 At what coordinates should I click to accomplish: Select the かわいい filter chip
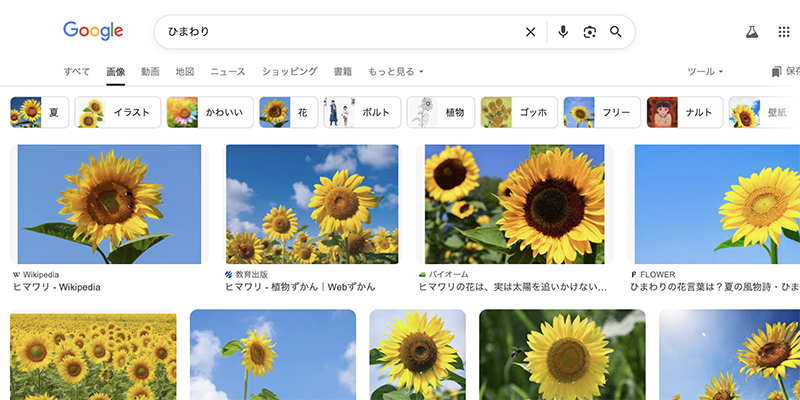click(x=210, y=112)
